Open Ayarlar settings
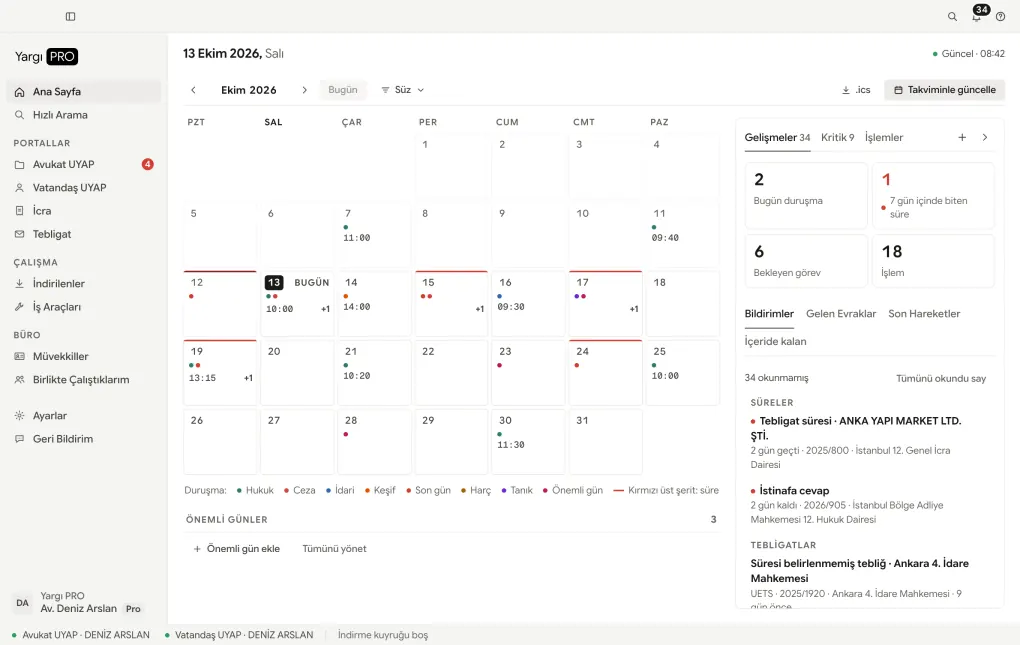1020x645 pixels. click(84, 415)
